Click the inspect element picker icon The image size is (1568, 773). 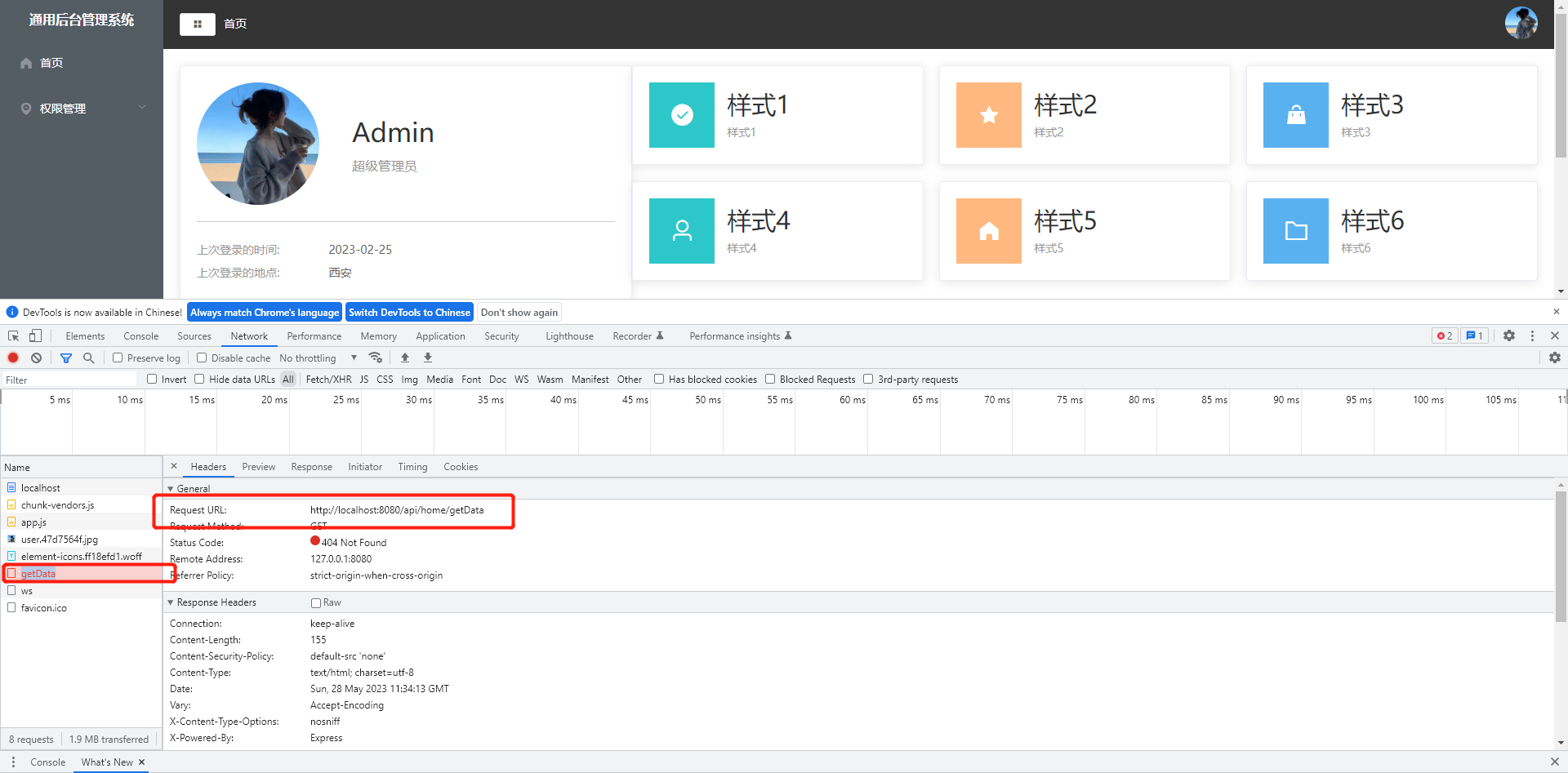point(14,336)
